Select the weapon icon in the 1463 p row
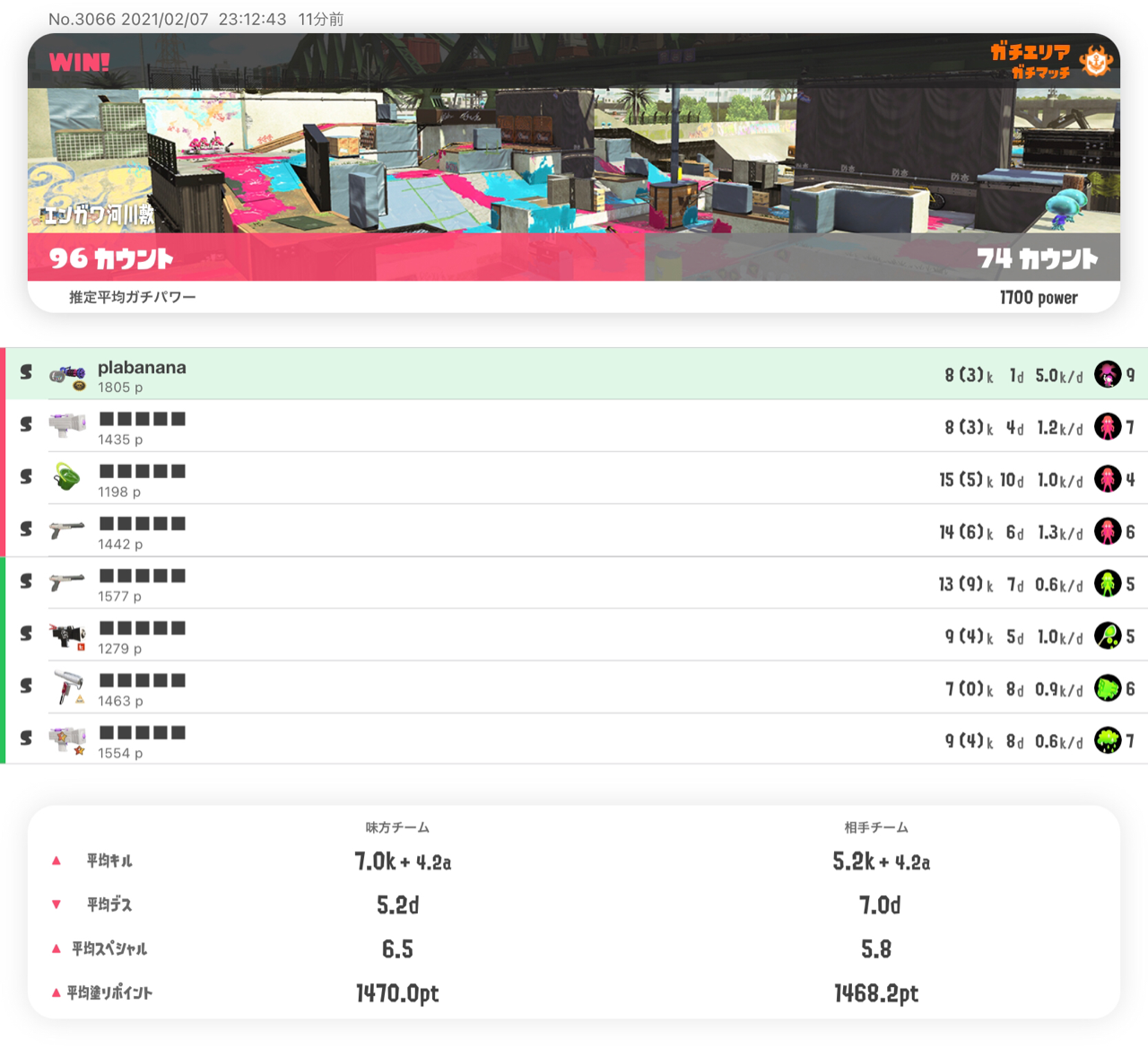Screen dimensions: 1148x1048 (x=67, y=686)
